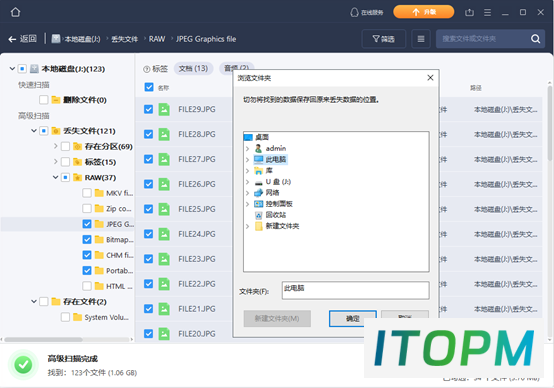
Task: Open the 文档 (13) tag tab
Action: pos(193,69)
